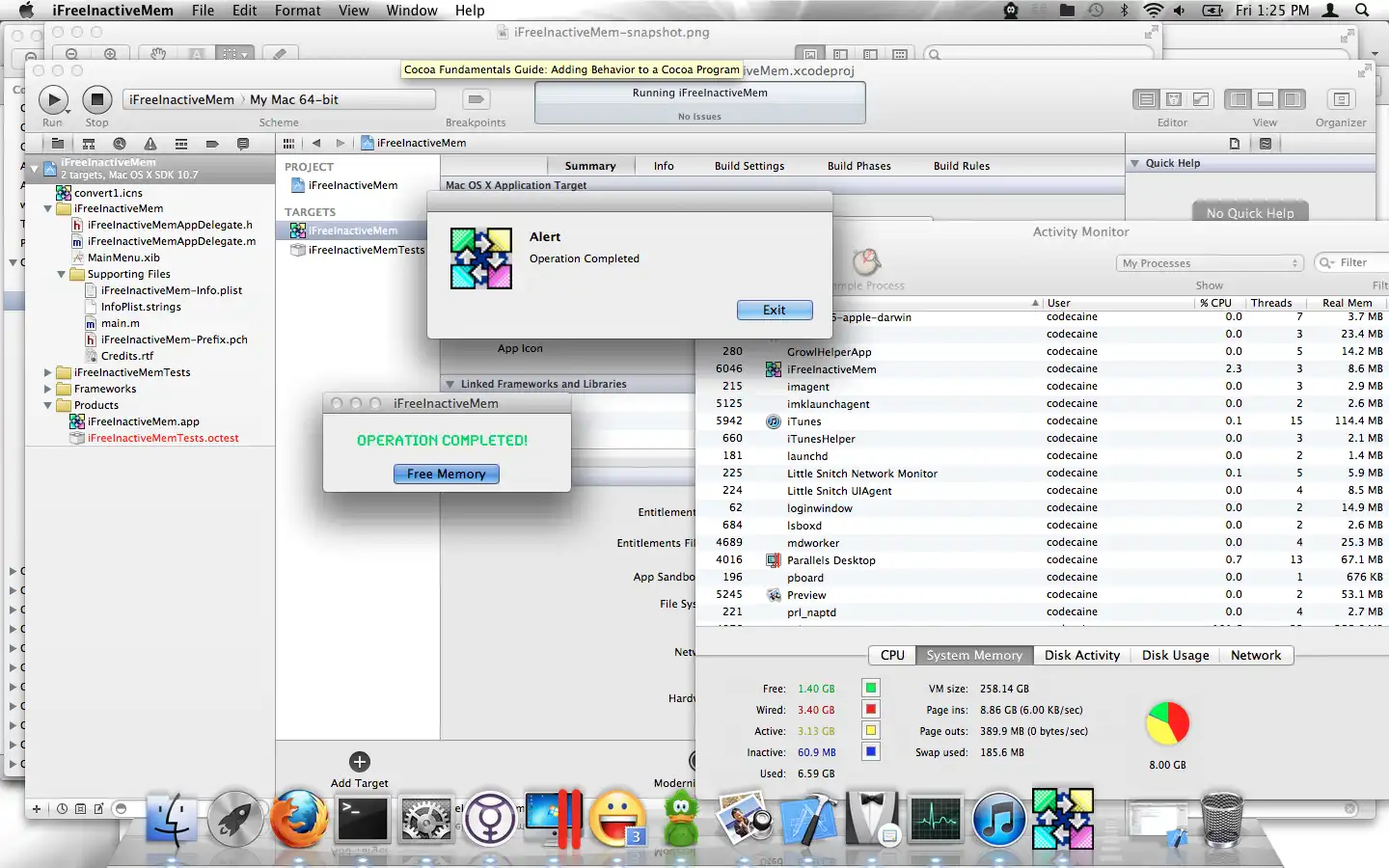Select the Standard editor button

pyautogui.click(x=1147, y=99)
